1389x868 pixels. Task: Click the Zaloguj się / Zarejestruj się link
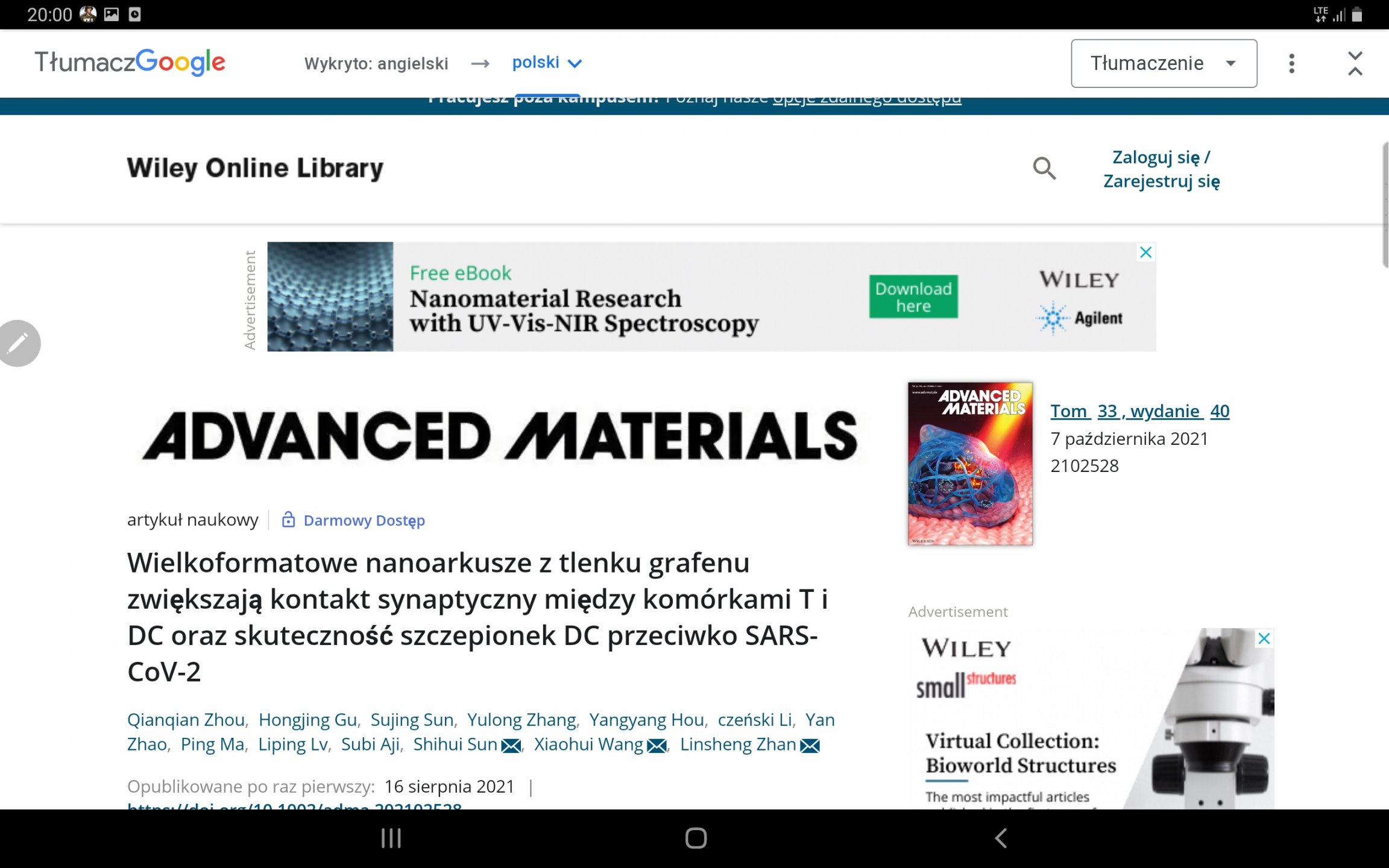coord(1161,169)
